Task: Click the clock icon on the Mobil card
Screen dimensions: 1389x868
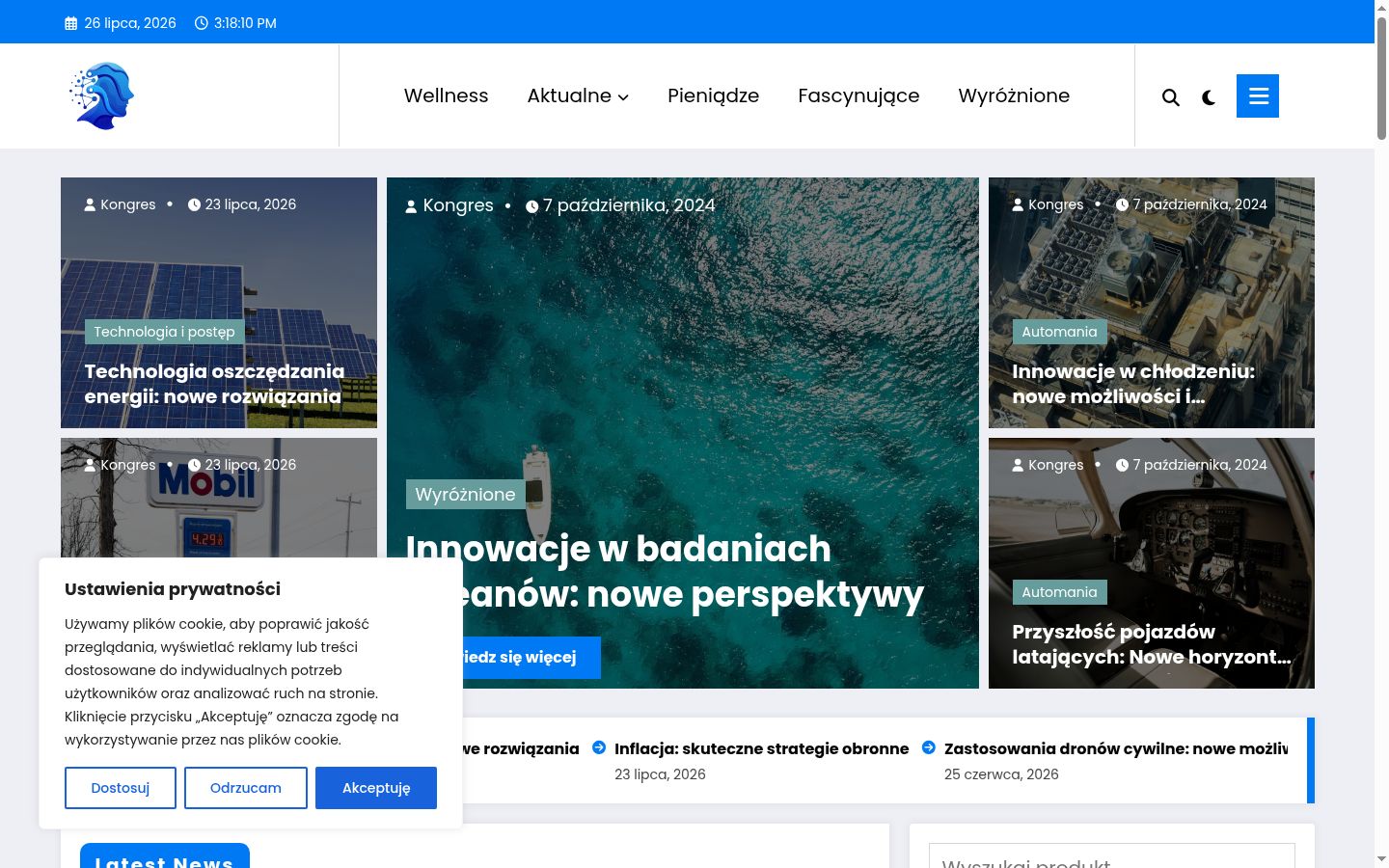Action: coord(194,465)
